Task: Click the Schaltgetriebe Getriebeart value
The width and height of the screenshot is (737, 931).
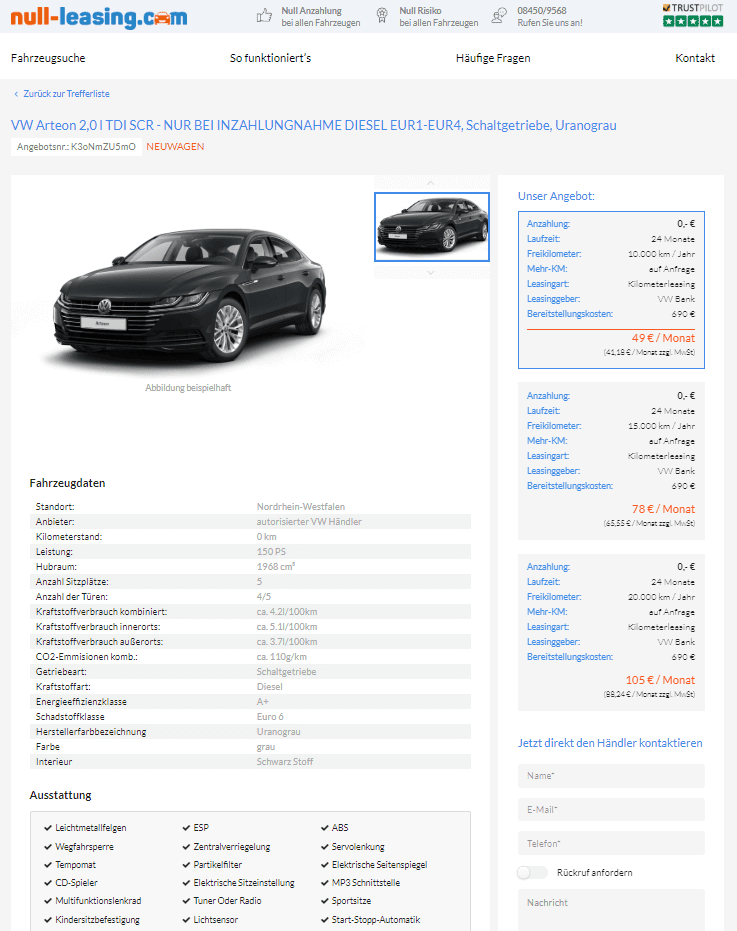Action: pos(286,672)
